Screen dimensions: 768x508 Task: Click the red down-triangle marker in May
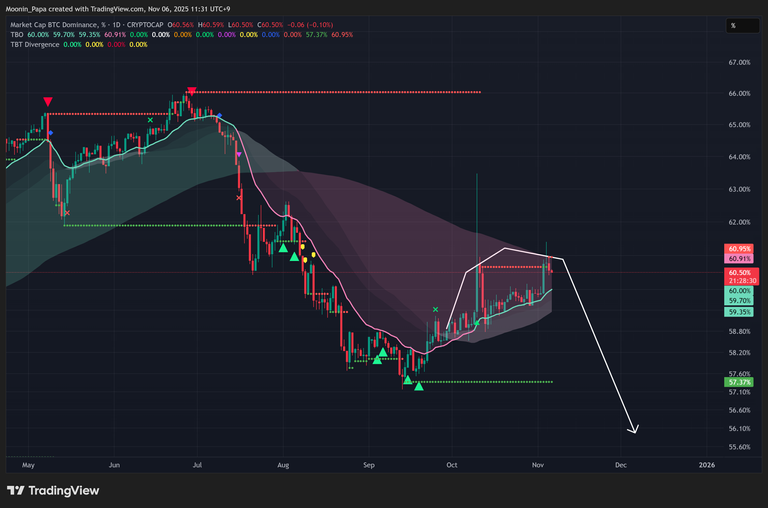click(48, 102)
